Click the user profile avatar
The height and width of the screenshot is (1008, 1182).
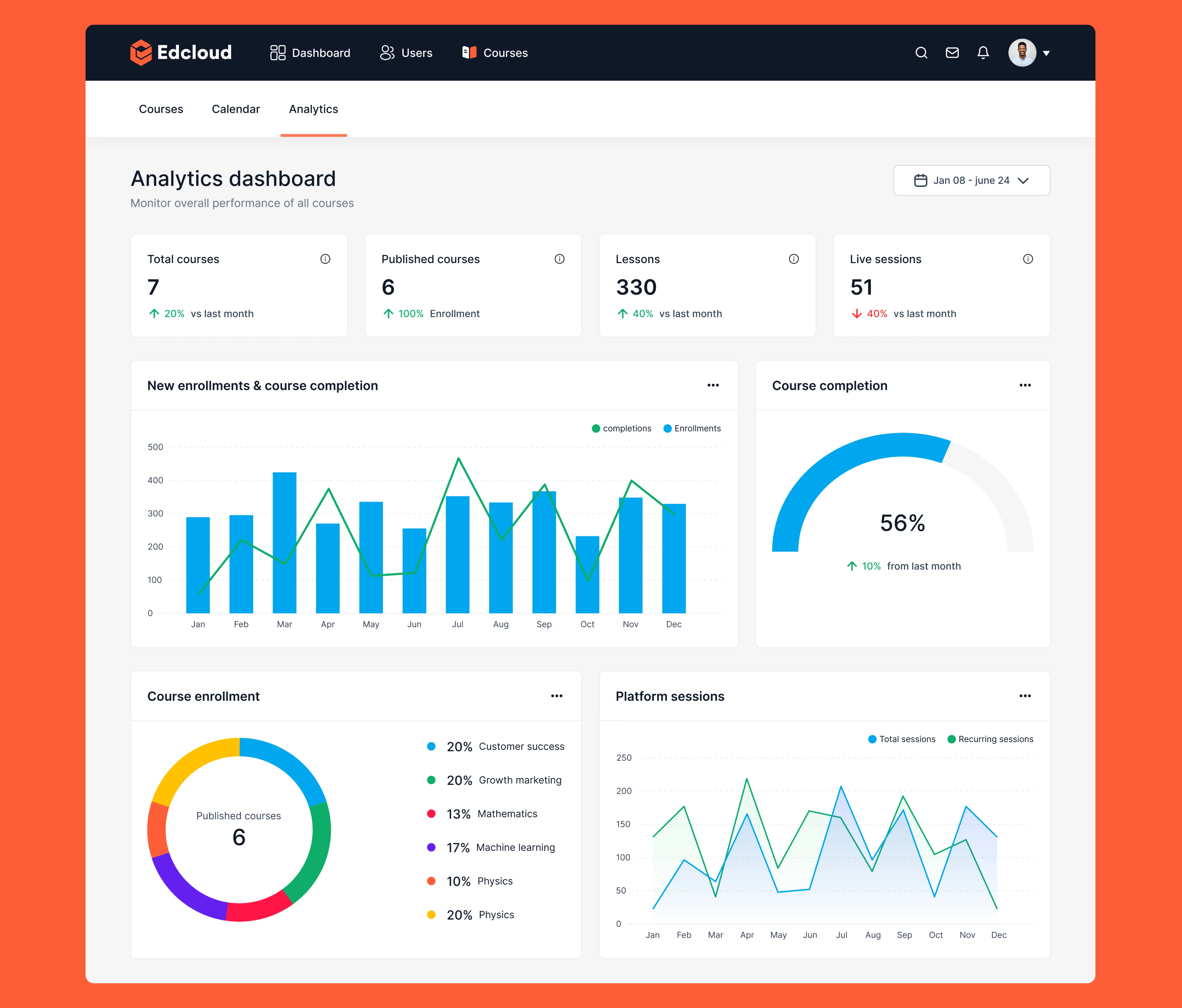coord(1022,53)
